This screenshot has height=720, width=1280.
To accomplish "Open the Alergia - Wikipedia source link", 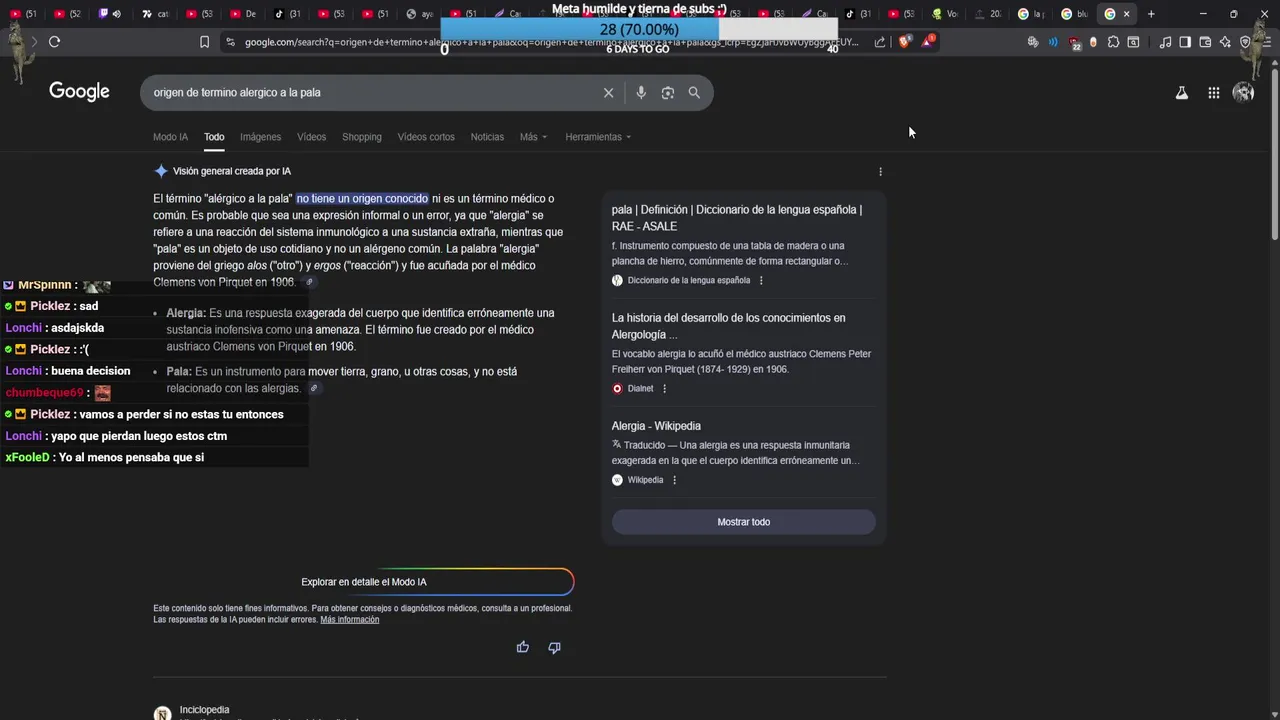I will point(656,426).
